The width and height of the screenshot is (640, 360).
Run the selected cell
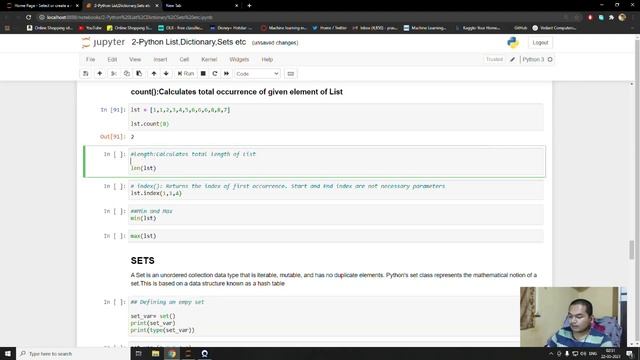(186, 73)
